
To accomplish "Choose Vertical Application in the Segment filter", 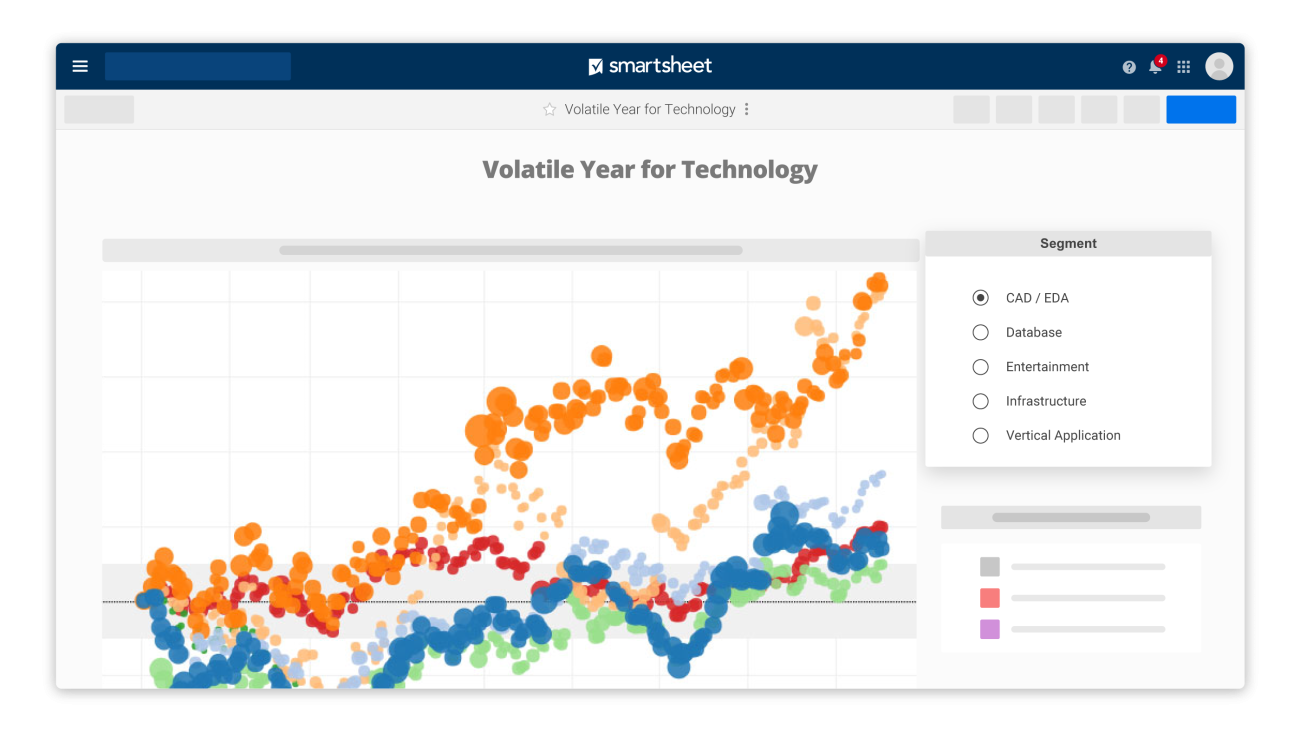I will (x=980, y=435).
